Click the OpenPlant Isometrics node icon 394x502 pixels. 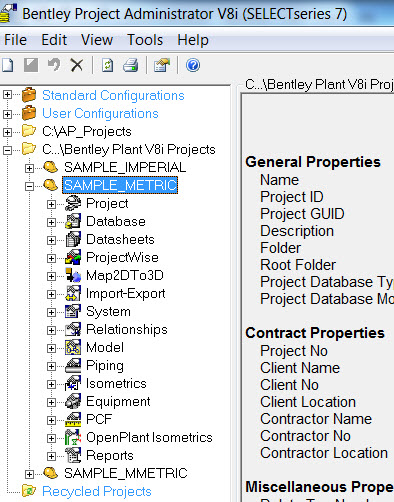(73, 437)
